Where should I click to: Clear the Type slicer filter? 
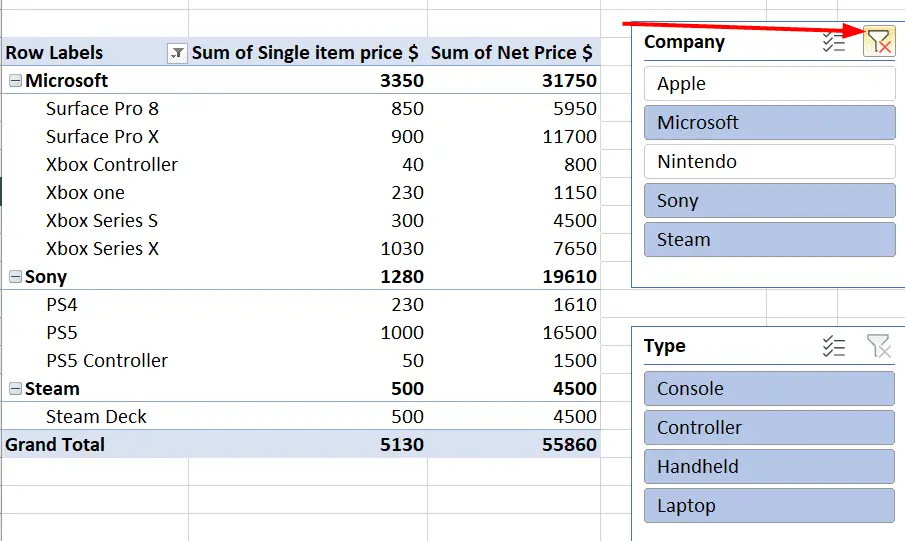pos(878,346)
